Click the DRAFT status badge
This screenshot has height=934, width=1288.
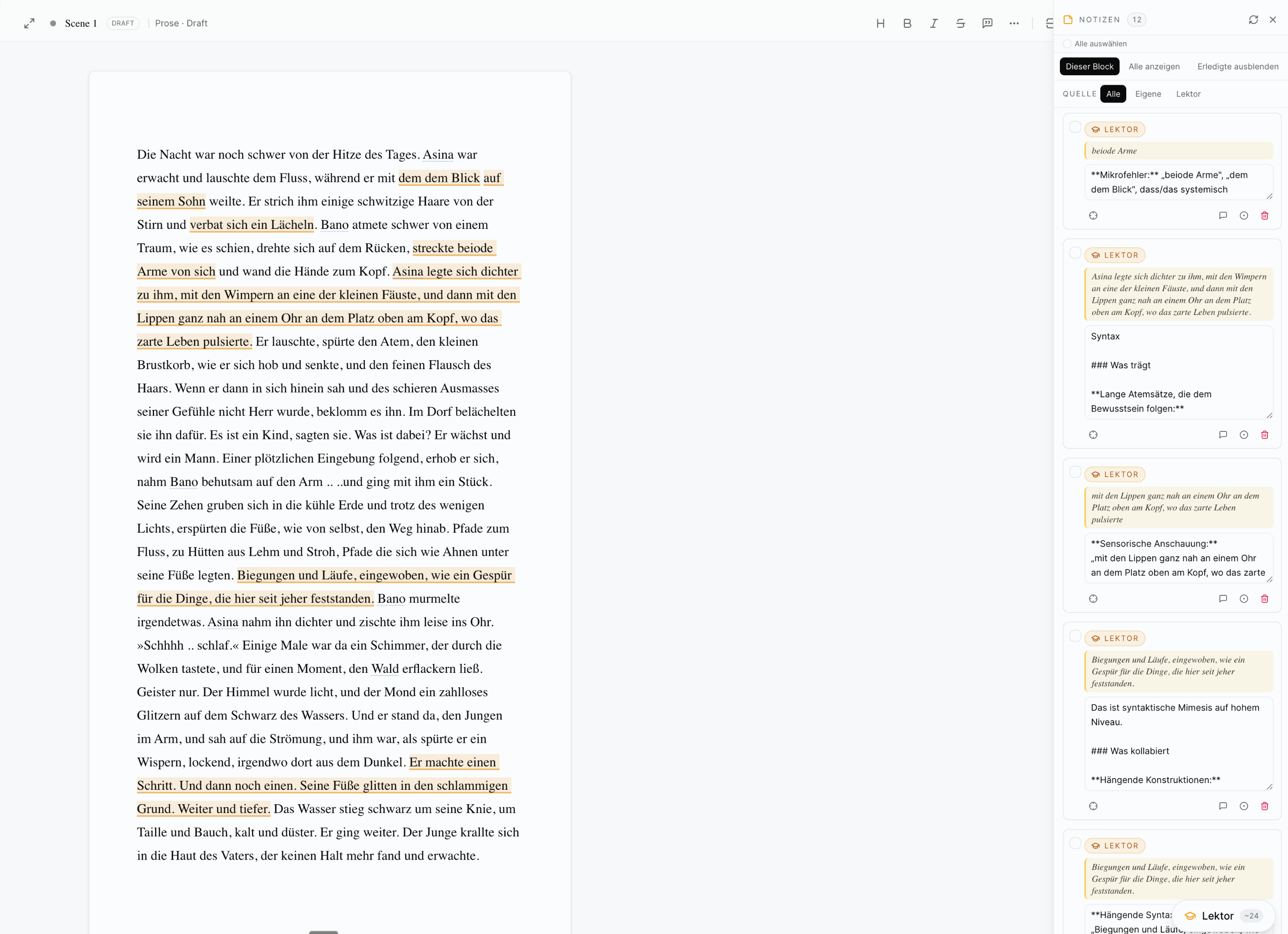pos(123,23)
